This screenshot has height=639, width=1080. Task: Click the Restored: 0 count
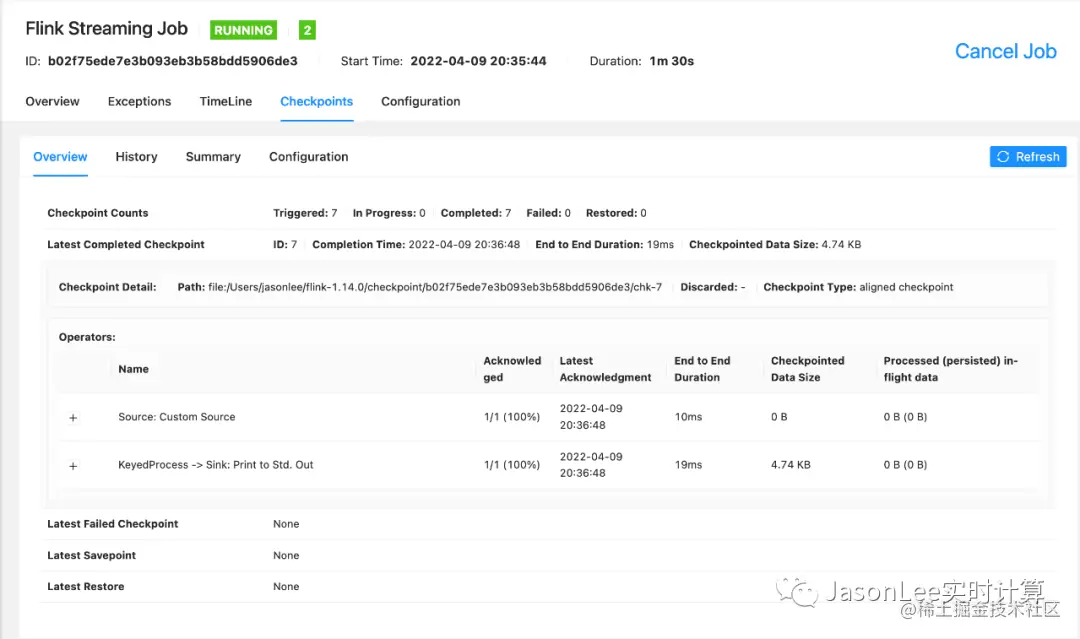coord(616,213)
